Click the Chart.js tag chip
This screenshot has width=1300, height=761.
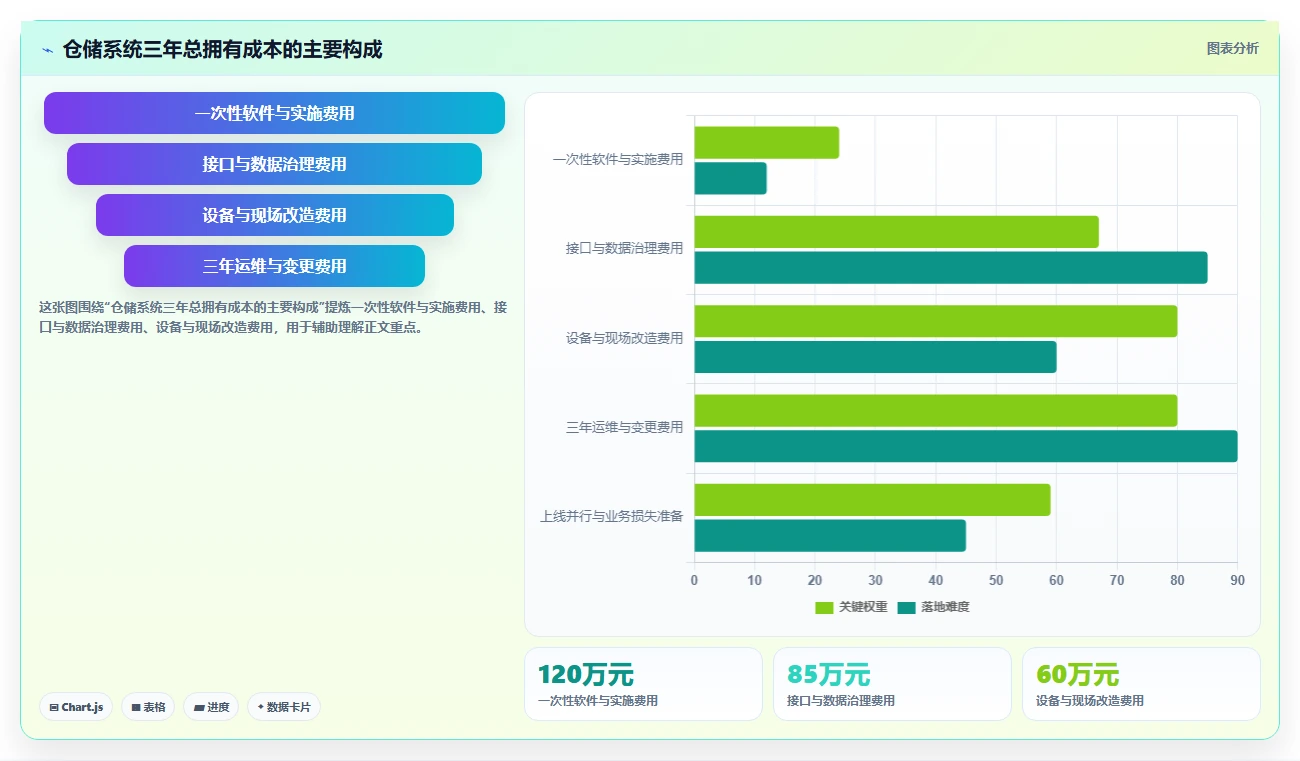(x=76, y=707)
